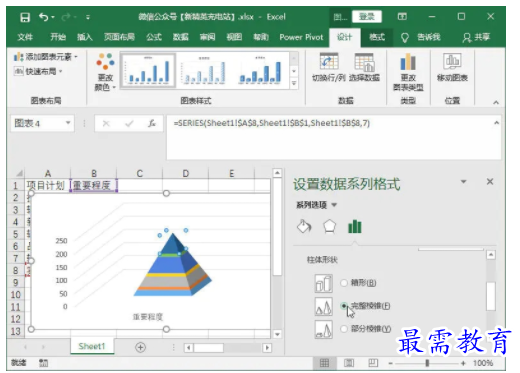Switch to Normal view in status bar

[x=324, y=363]
